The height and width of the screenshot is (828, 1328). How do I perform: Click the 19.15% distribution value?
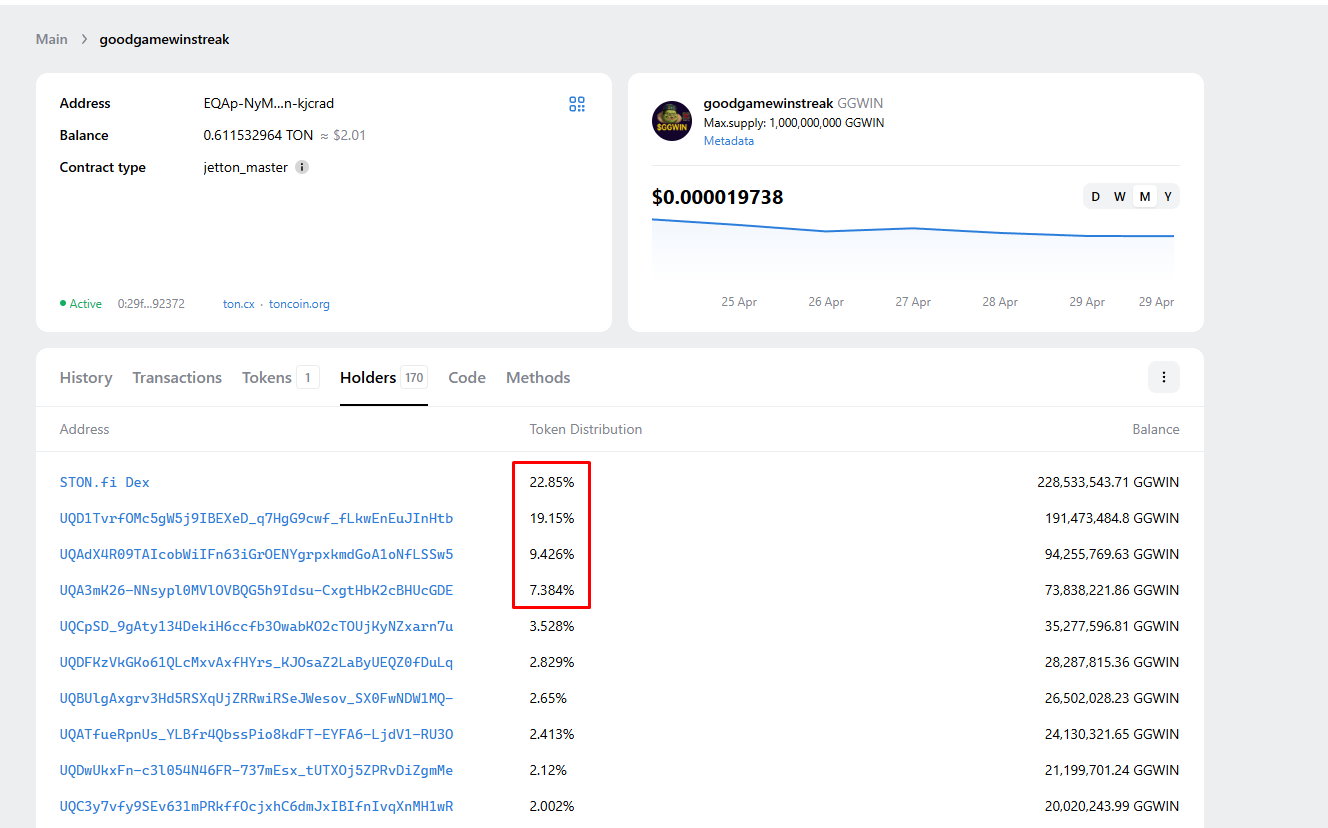point(552,518)
